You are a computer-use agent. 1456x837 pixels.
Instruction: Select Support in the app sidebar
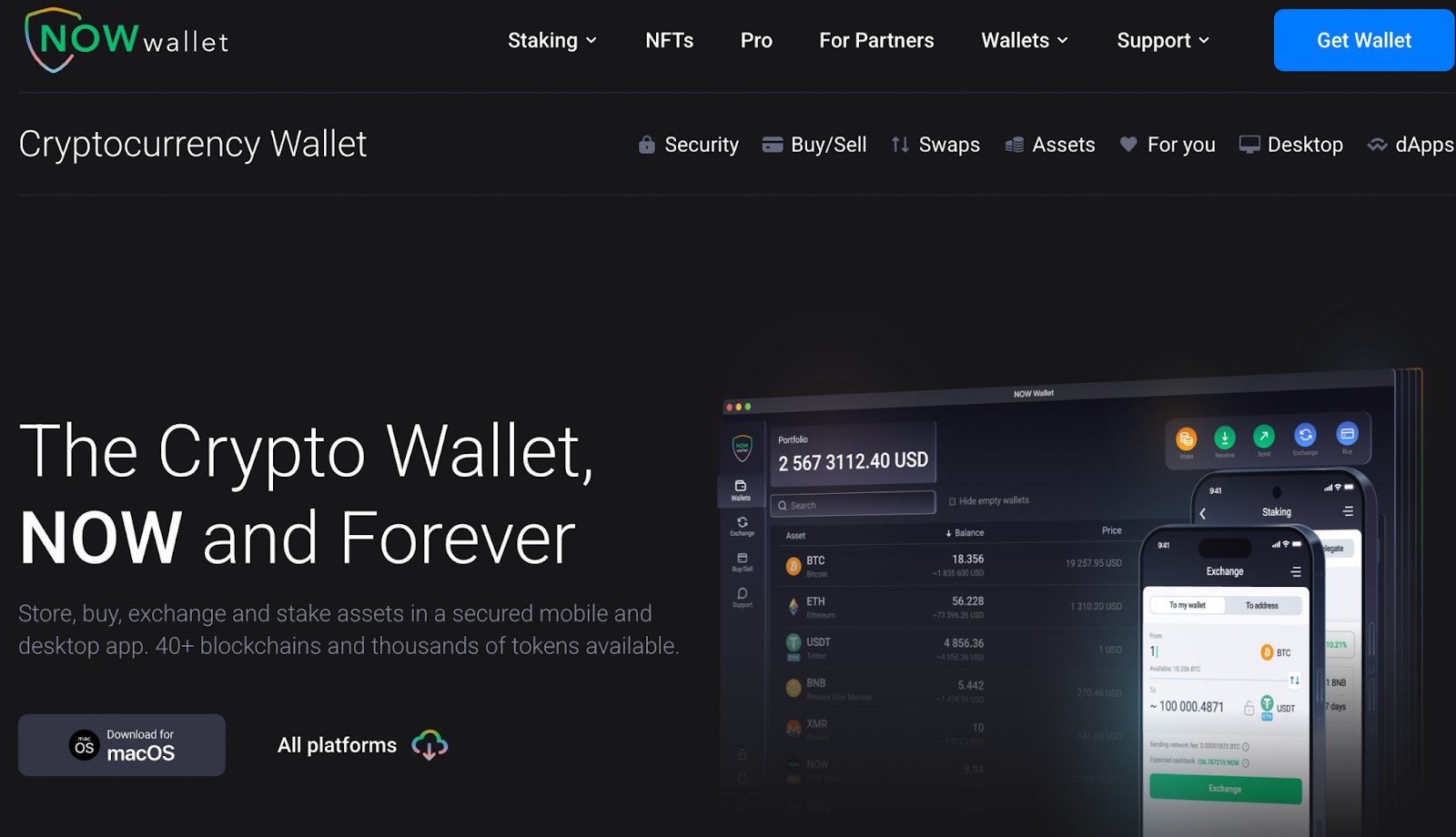coord(743,597)
